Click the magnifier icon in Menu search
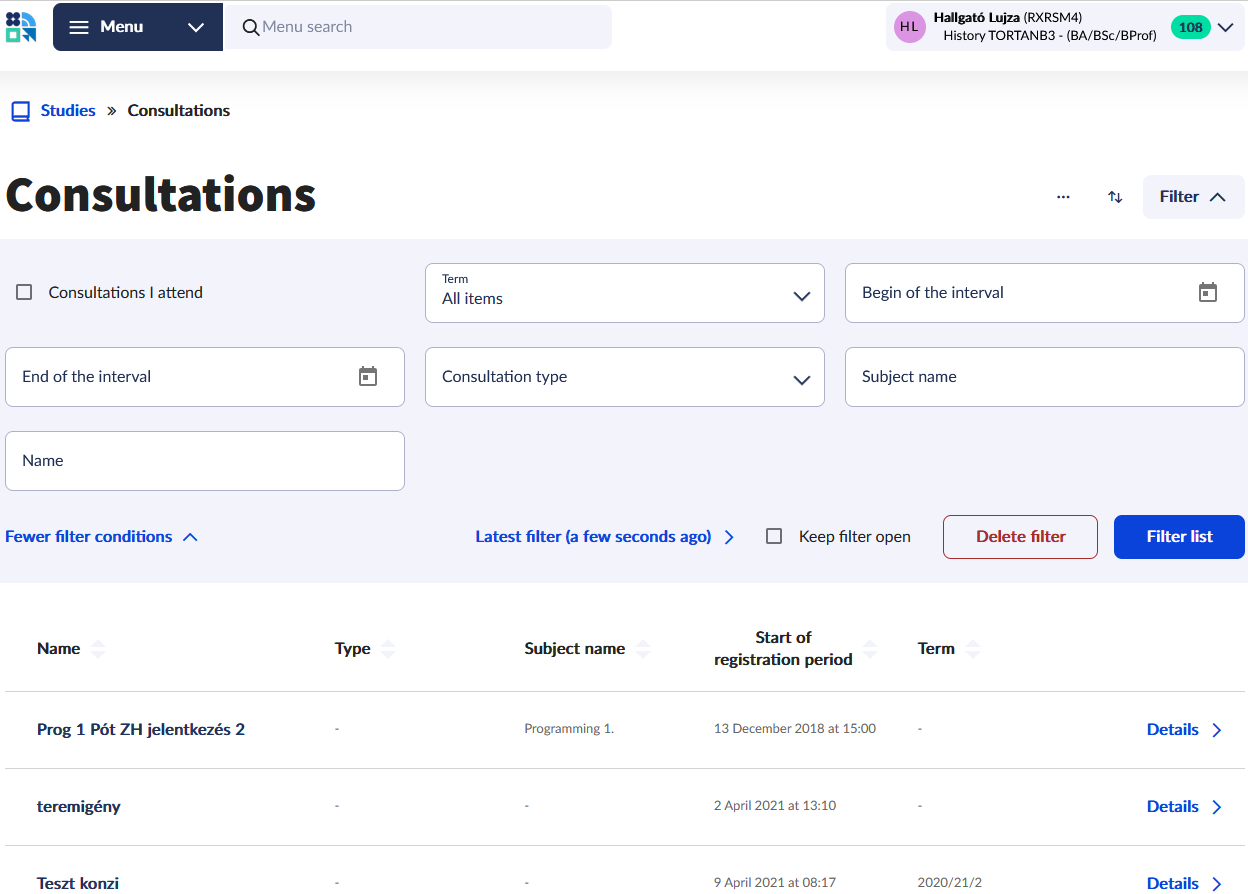The image size is (1248, 894). (251, 27)
